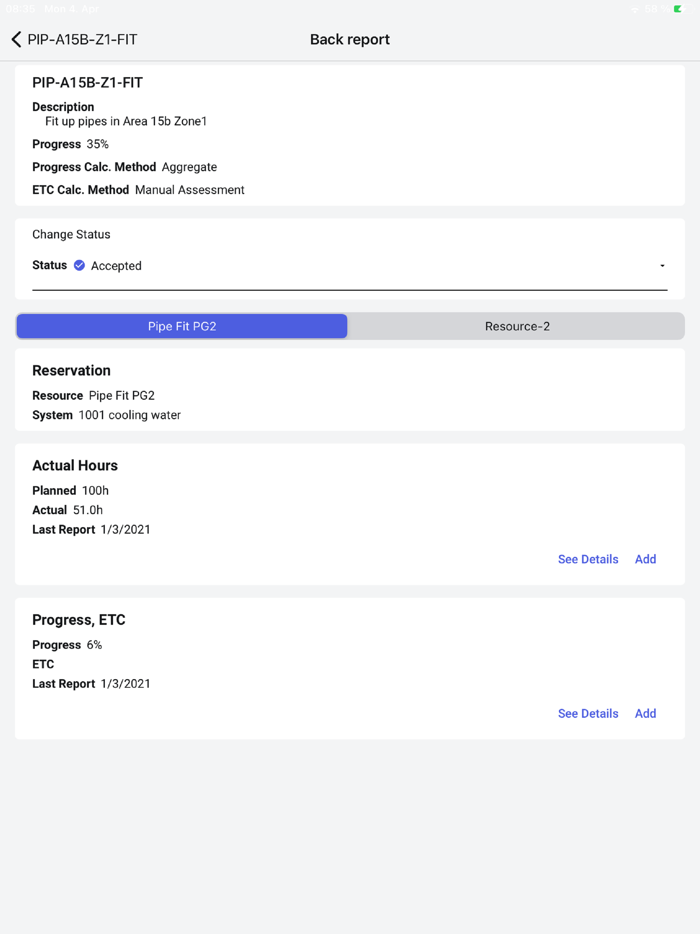Click the status bar clock time
This screenshot has height=934, width=700.
point(20,9)
